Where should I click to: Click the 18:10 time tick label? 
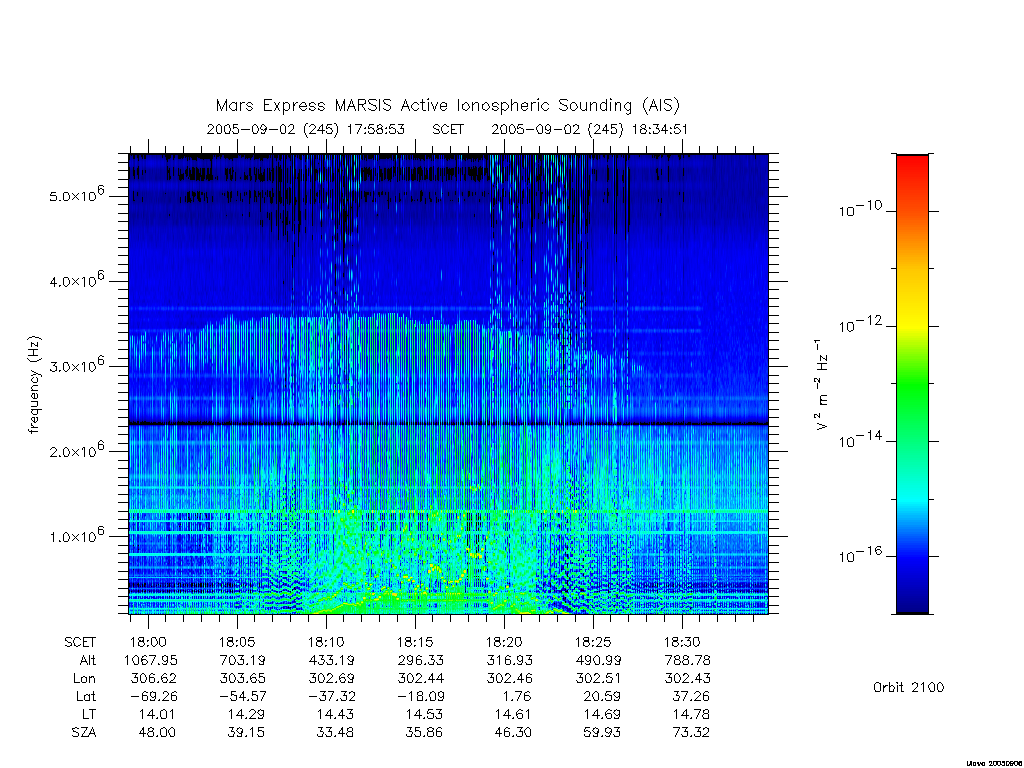pyautogui.click(x=326, y=642)
